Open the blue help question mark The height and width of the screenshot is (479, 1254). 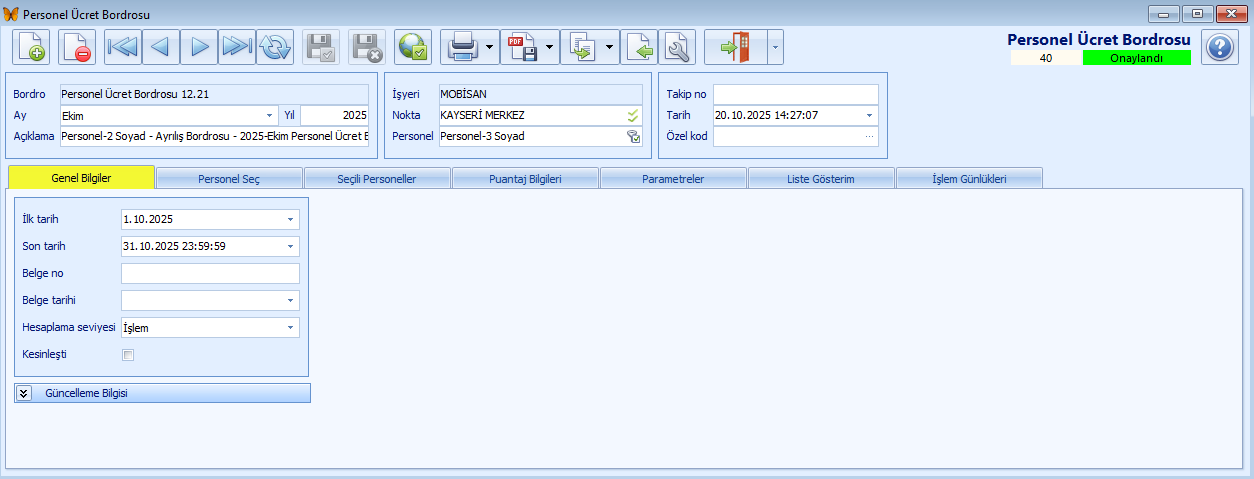[x=1219, y=47]
